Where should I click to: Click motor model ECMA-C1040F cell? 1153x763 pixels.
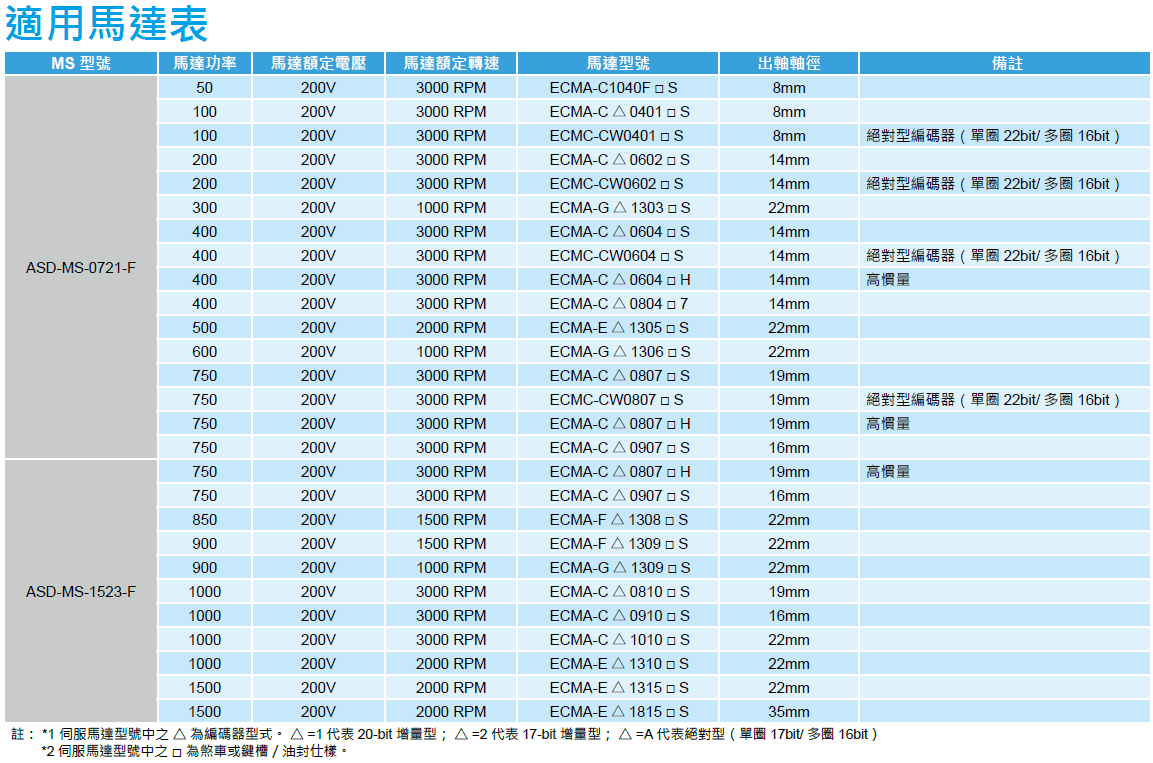(619, 88)
